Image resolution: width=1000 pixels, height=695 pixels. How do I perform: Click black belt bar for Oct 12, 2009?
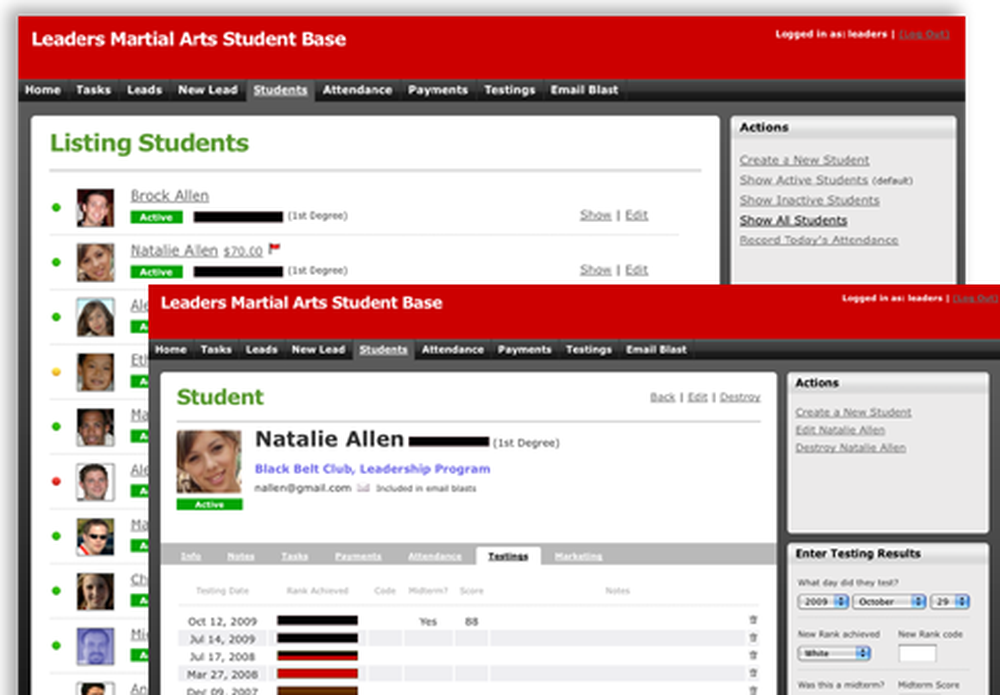[318, 620]
